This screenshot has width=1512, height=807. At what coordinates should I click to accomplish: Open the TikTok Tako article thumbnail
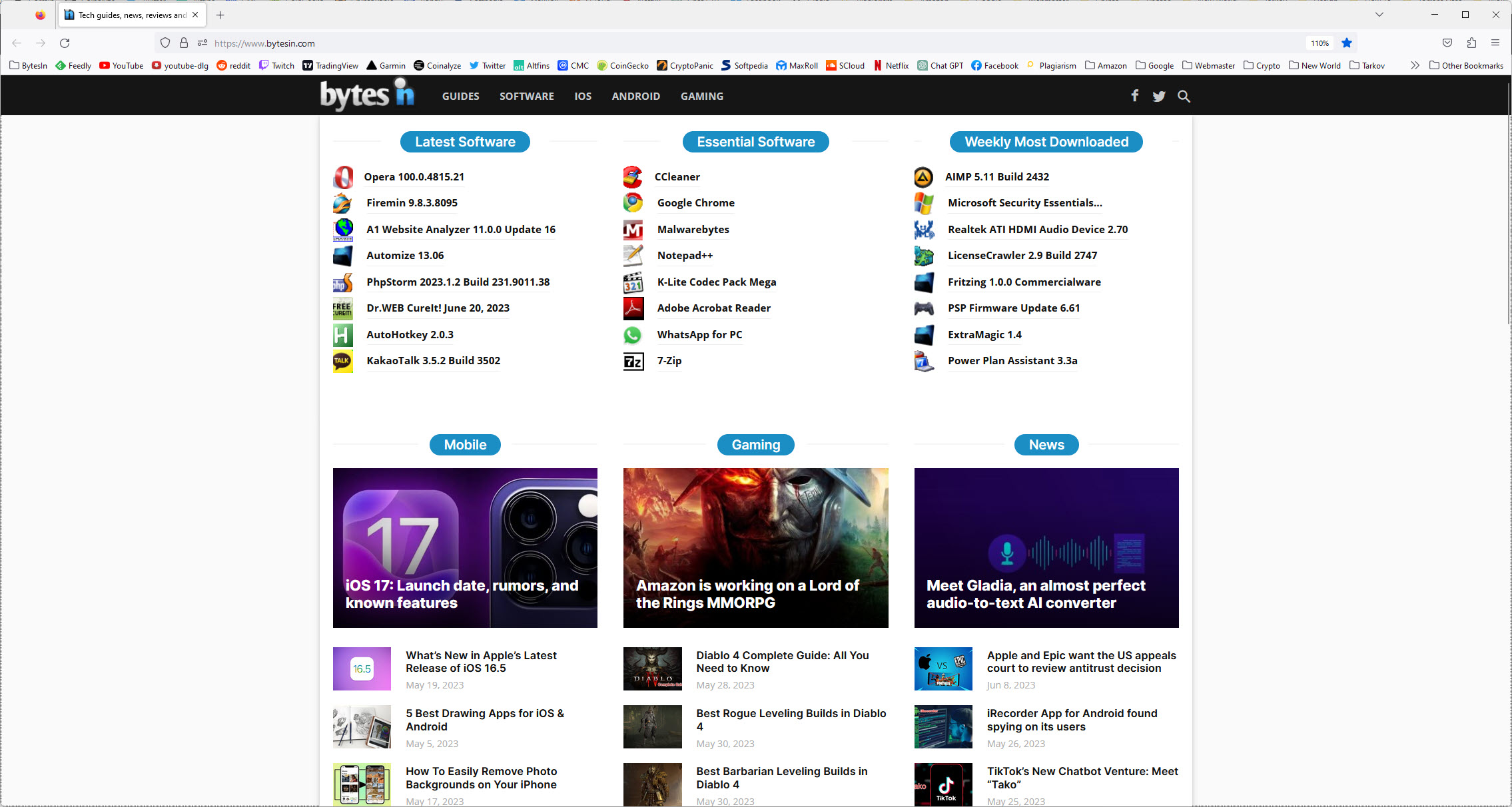tap(943, 785)
